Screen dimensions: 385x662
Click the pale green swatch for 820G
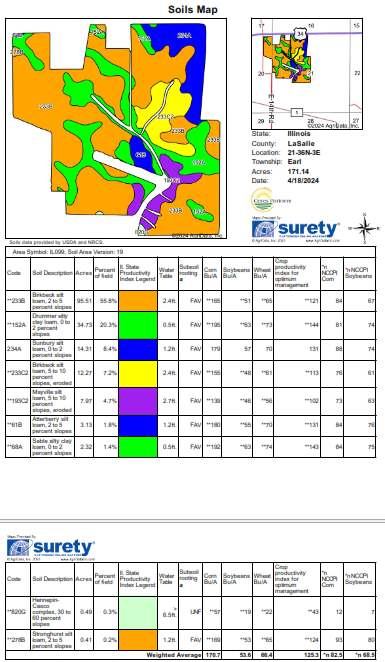[x=138, y=613]
